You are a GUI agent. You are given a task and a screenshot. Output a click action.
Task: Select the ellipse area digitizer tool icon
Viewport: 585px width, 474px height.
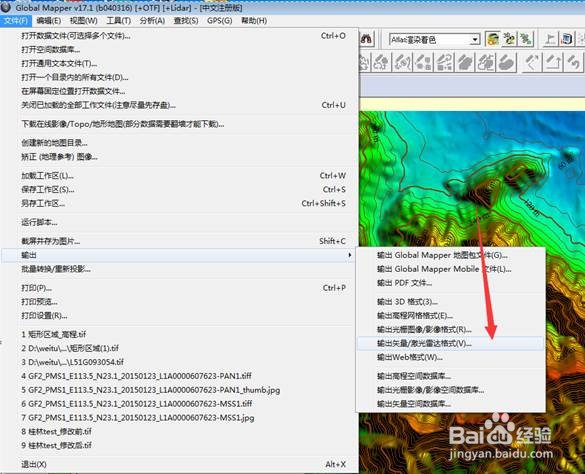pos(507,62)
